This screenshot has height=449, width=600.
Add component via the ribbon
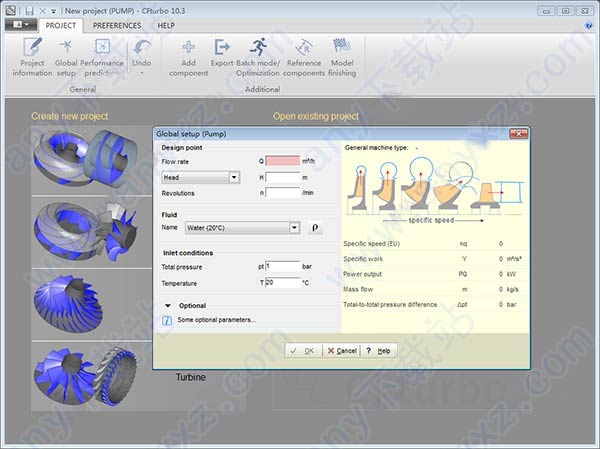click(x=188, y=57)
